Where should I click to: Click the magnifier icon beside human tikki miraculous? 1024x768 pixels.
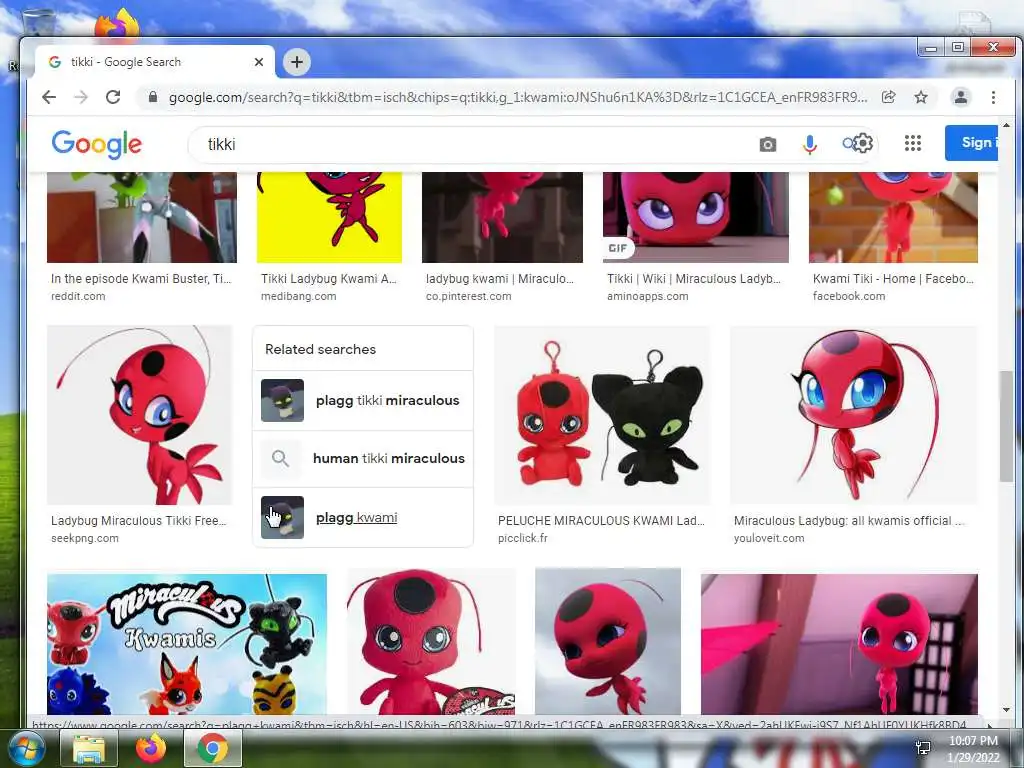point(280,458)
